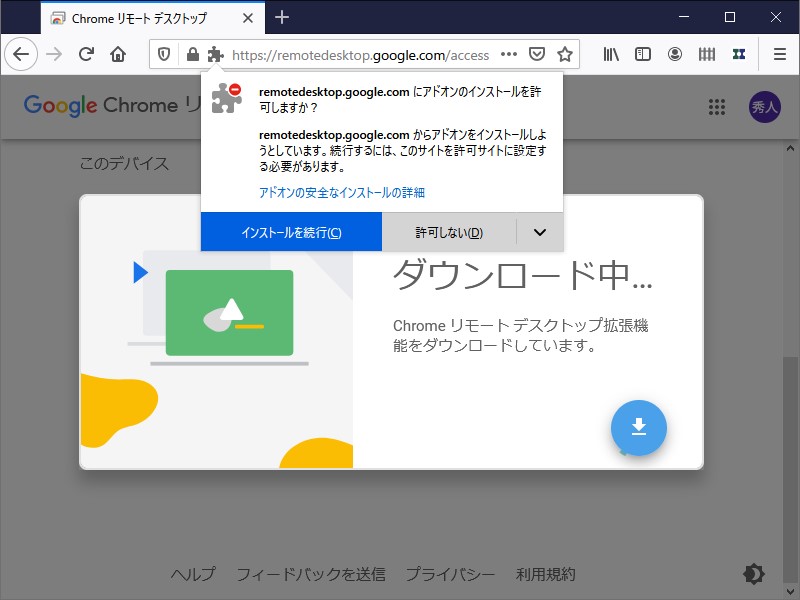Open the Firefox home page
The height and width of the screenshot is (600, 800).
coord(119,54)
